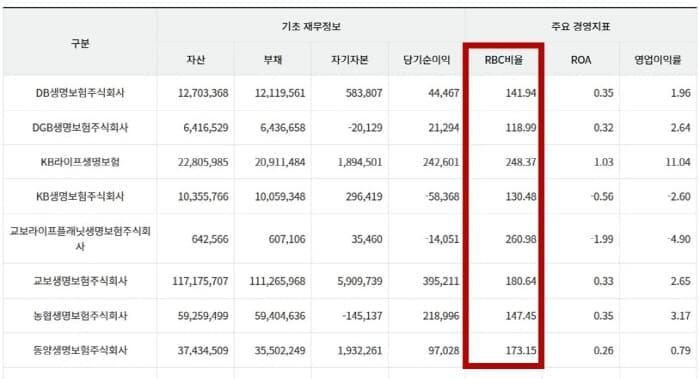Select ROA value -1.99
Image resolution: width=700 pixels, height=379 pixels.
click(x=602, y=239)
